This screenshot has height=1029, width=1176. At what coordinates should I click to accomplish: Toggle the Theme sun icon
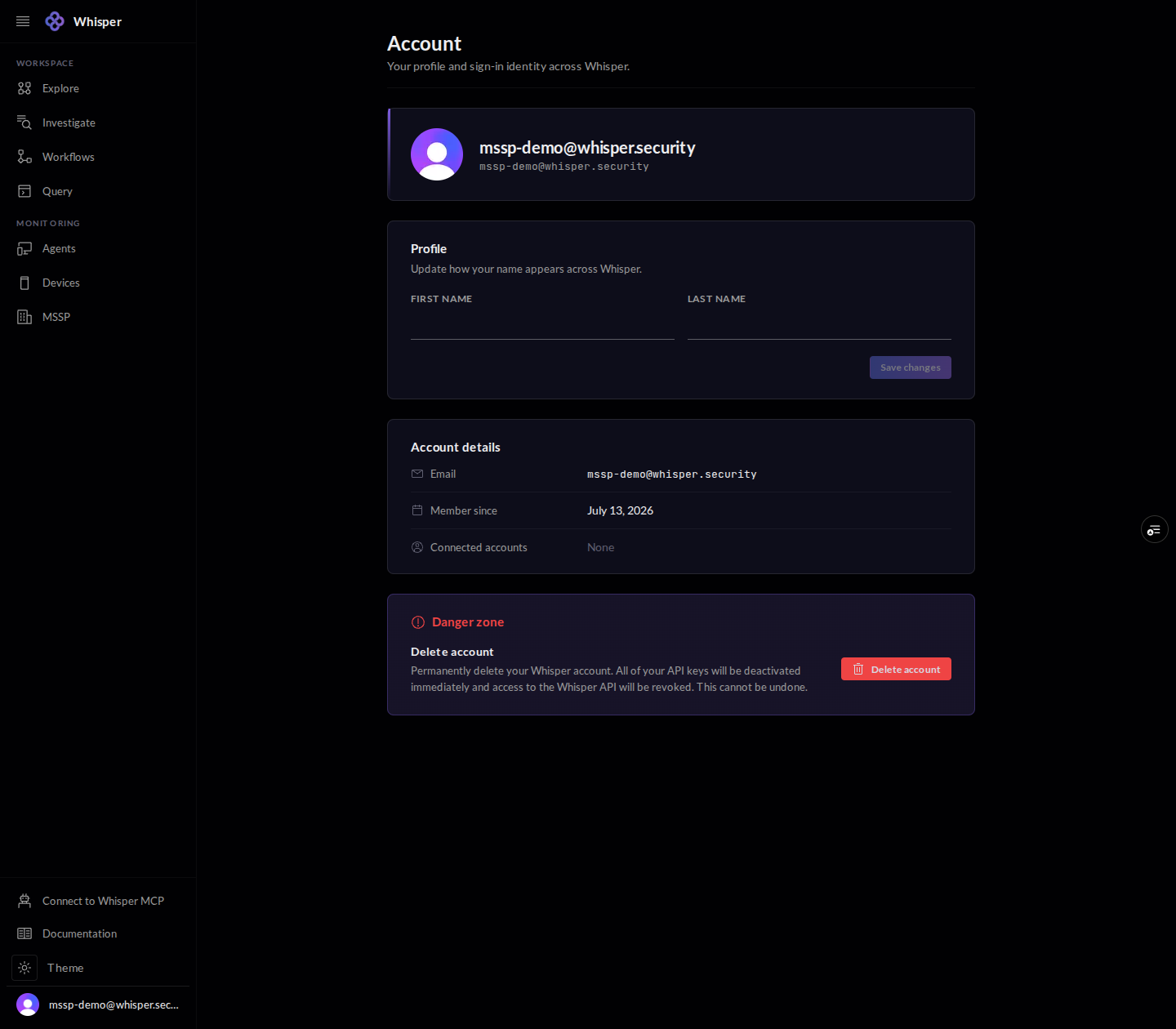pos(24,968)
